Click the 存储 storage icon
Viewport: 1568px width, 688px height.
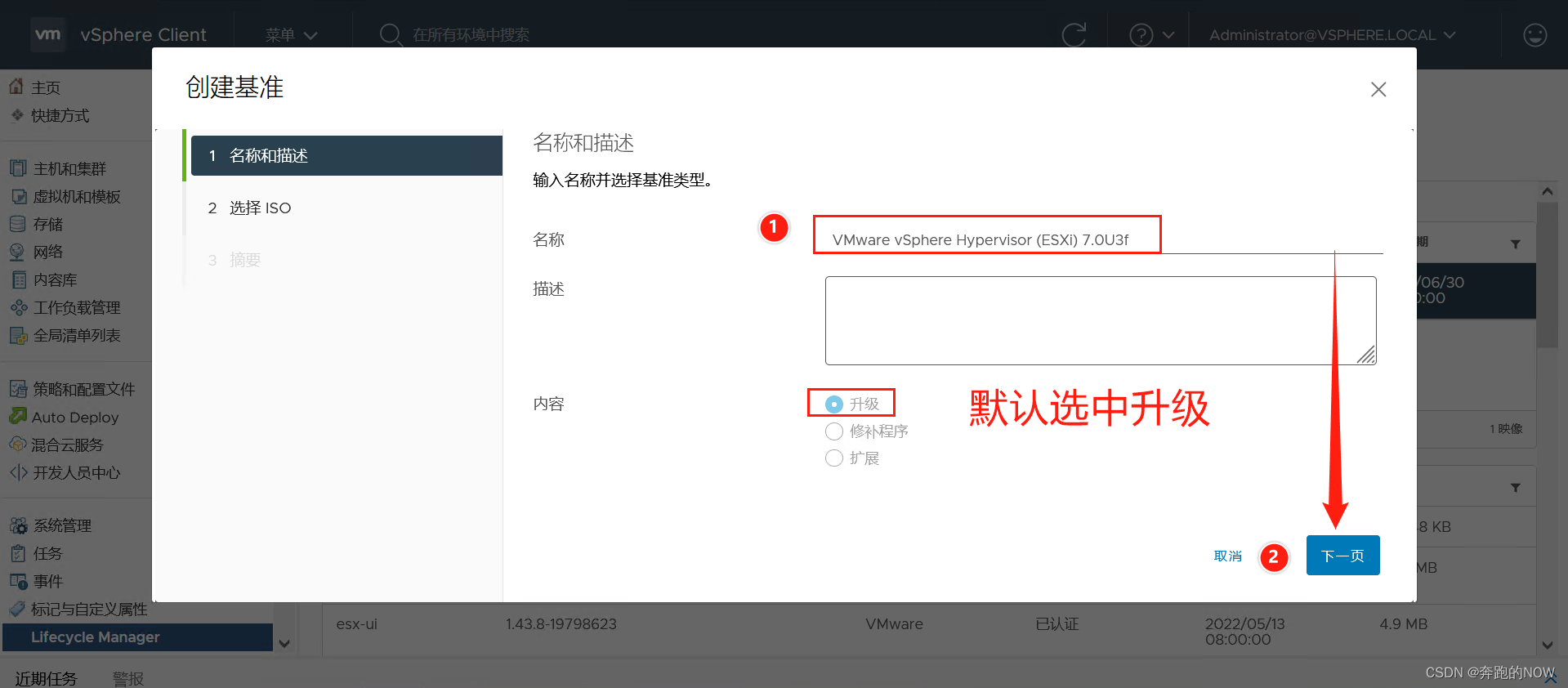[x=18, y=224]
